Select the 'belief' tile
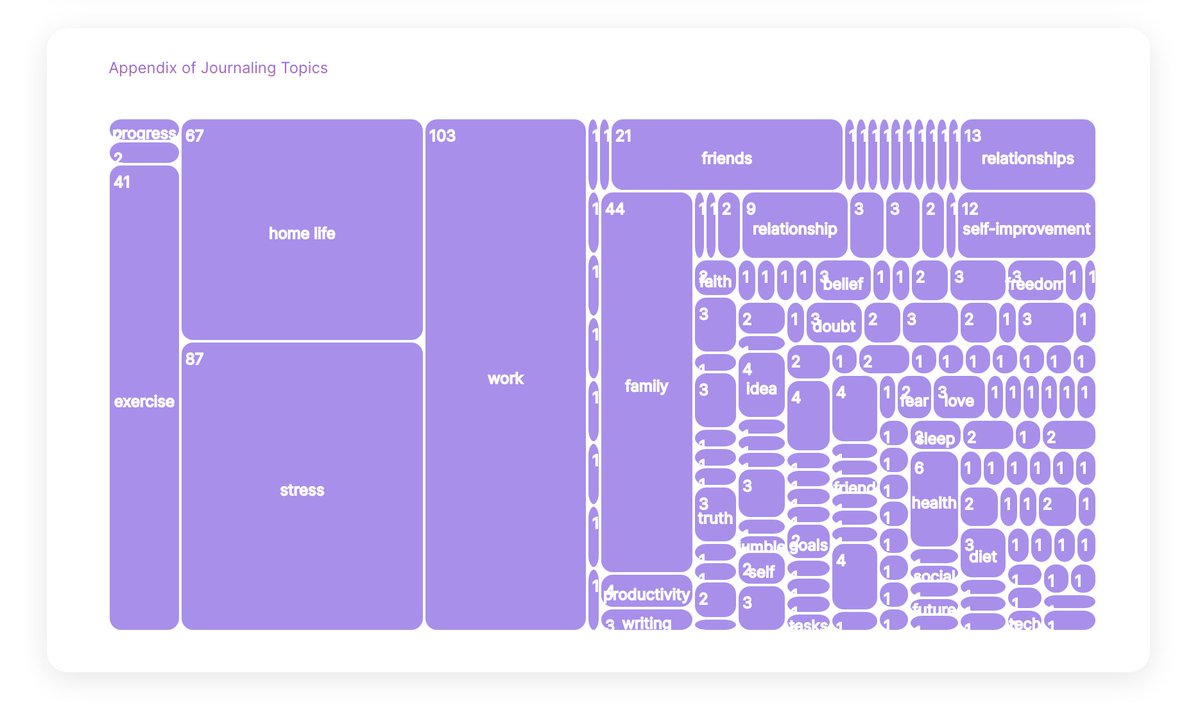1200x712 pixels. pyautogui.click(x=842, y=281)
